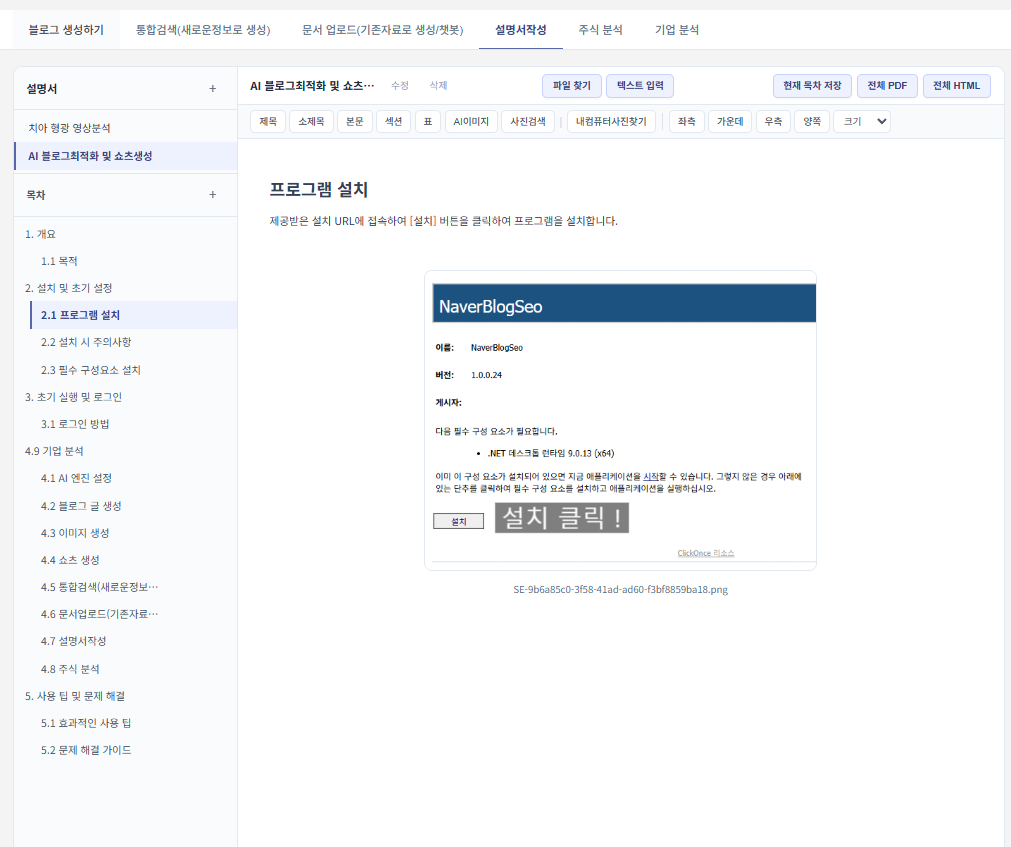This screenshot has width=1011, height=847.
Task: Add a new 목차 entry with plus icon
Action: click(212, 195)
